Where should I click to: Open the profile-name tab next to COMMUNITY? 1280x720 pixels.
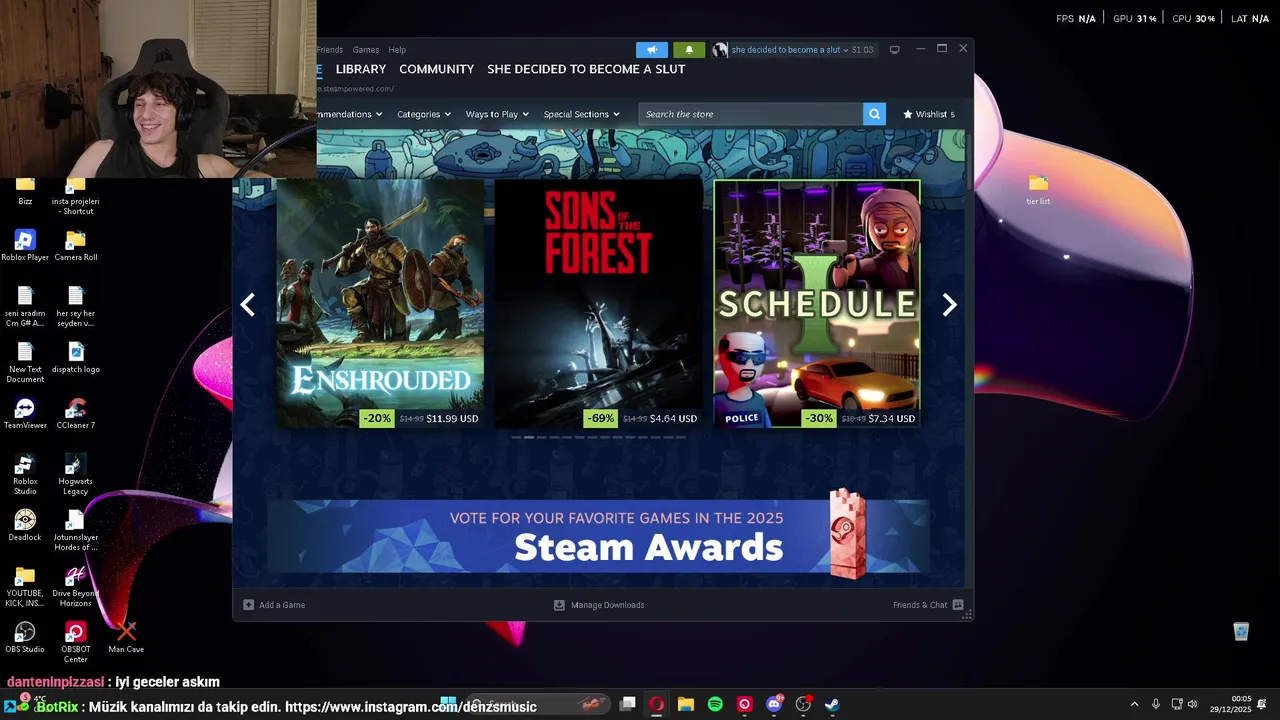(x=586, y=69)
